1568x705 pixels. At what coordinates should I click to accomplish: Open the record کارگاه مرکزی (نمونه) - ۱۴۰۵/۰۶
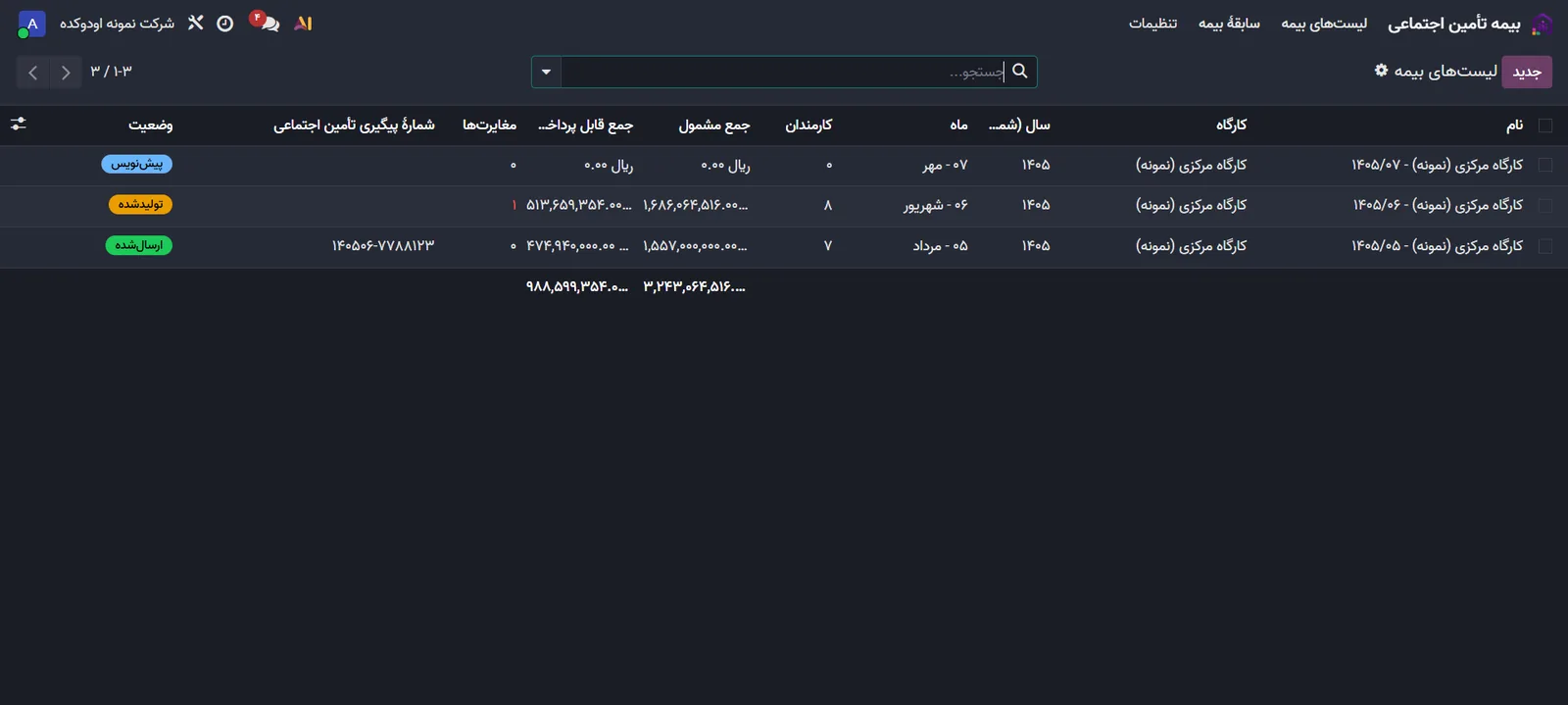[x=1438, y=205]
